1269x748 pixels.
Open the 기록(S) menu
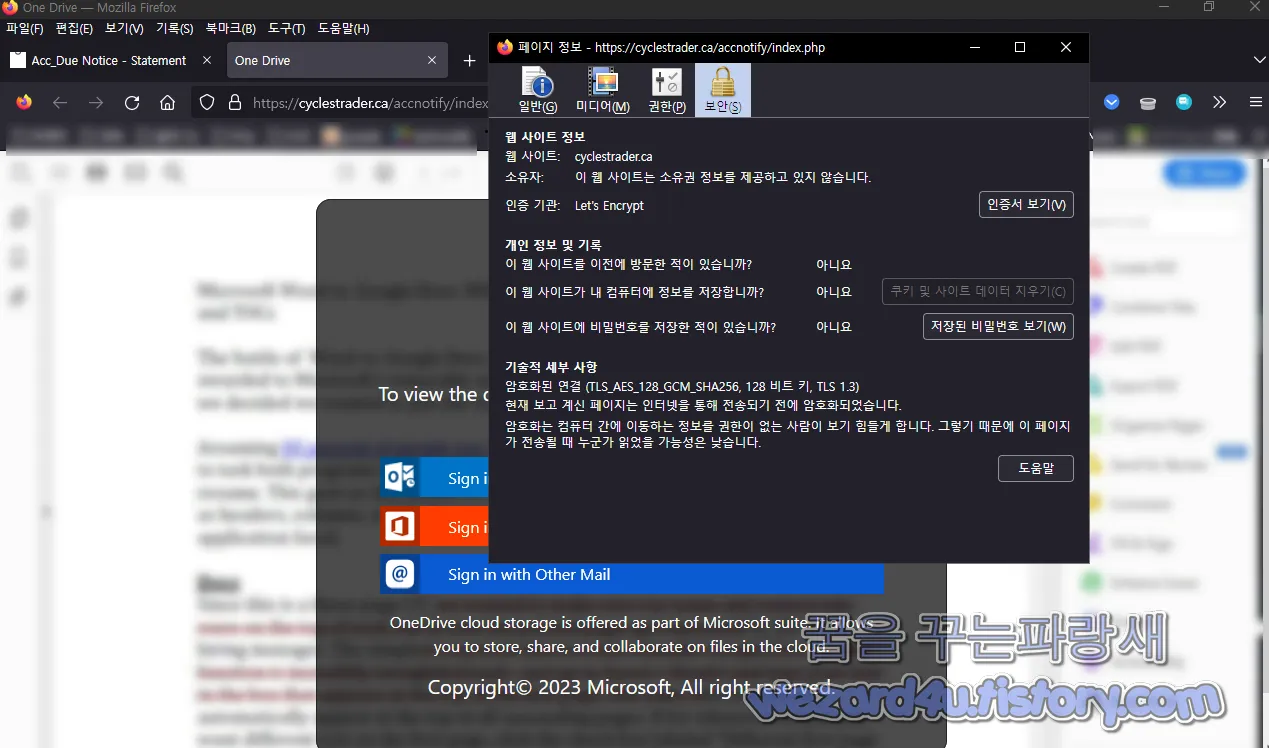click(175, 29)
